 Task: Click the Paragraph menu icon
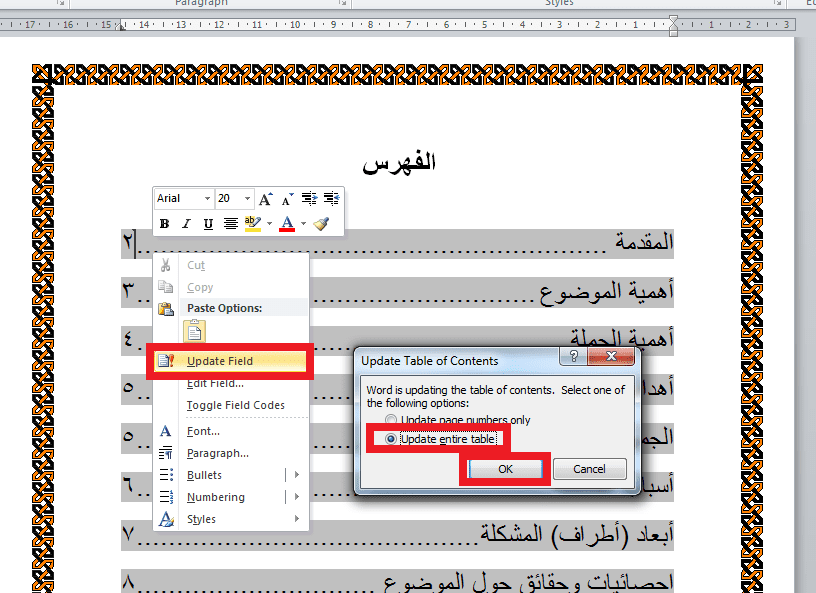click(x=165, y=453)
